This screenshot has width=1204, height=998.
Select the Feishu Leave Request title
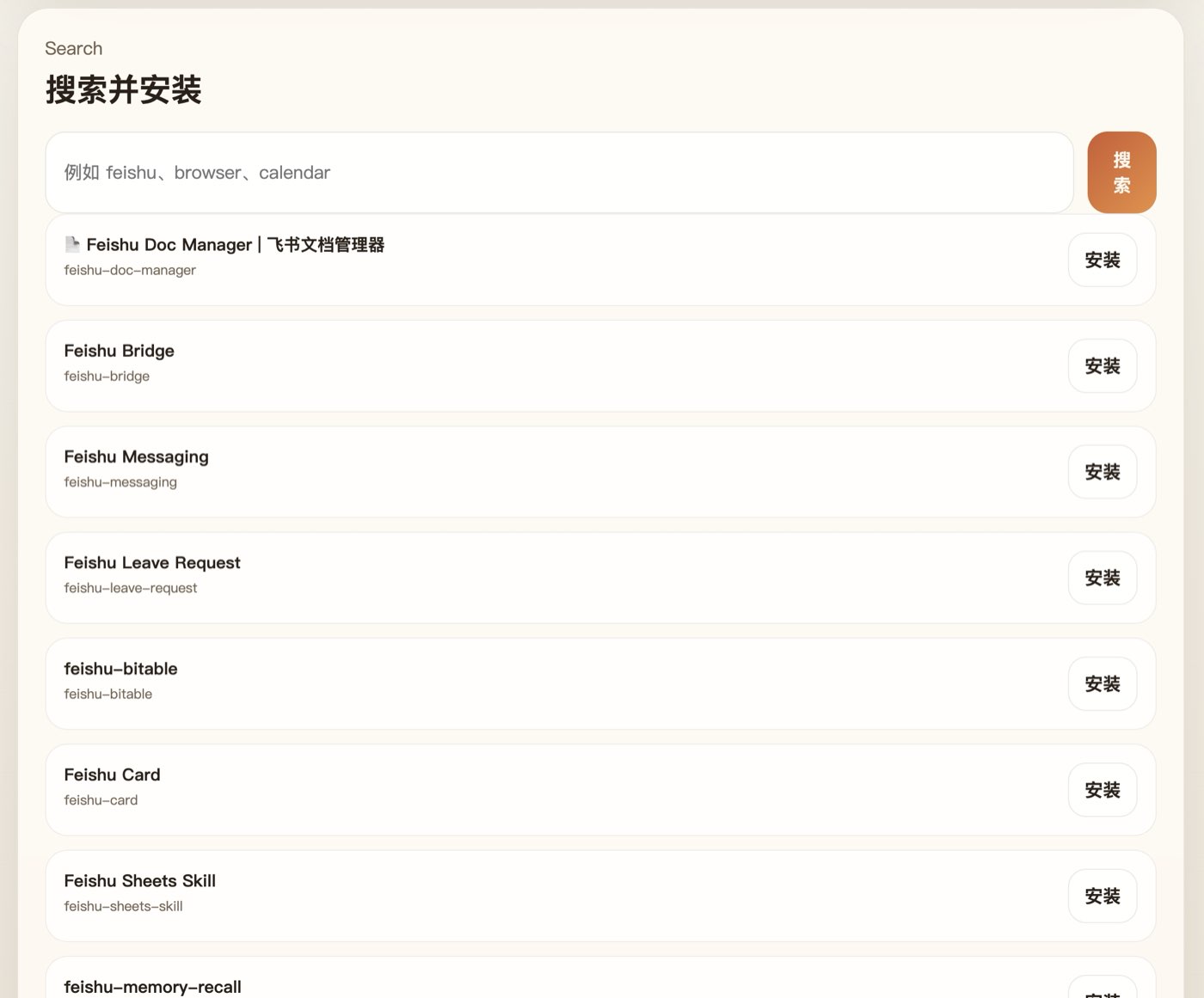152,563
